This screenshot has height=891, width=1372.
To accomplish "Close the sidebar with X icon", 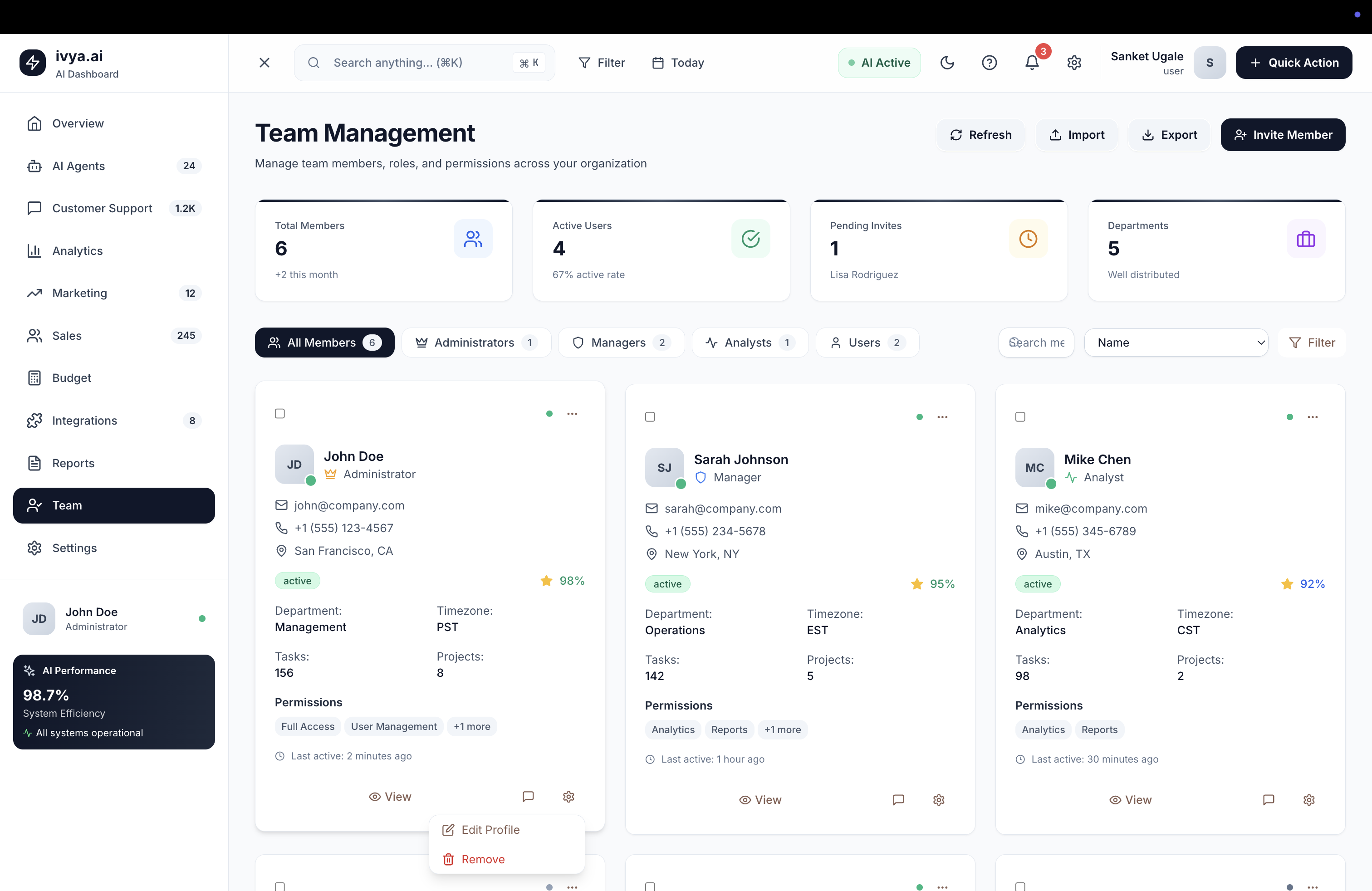I will tap(265, 62).
